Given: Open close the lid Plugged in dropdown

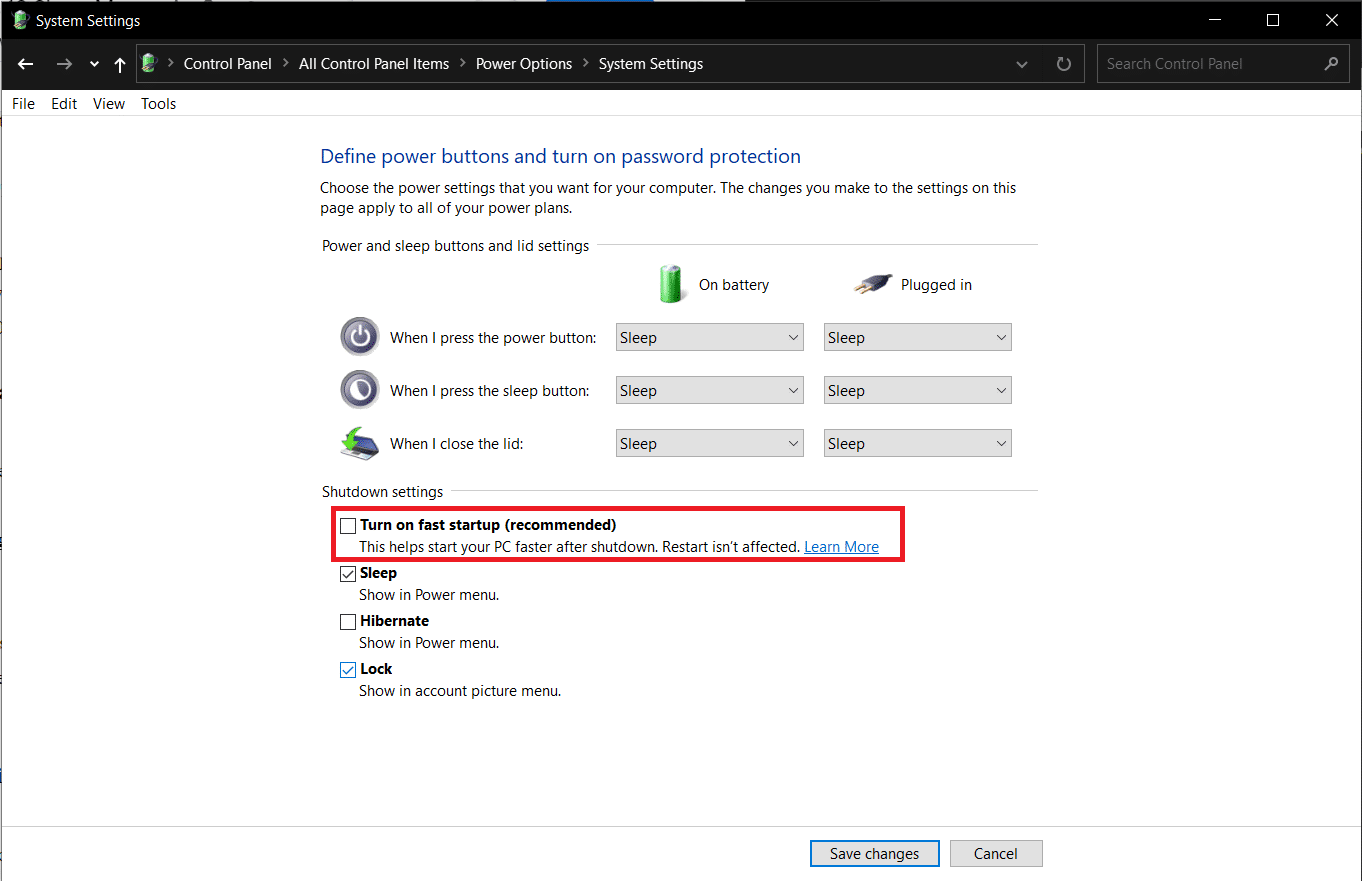Looking at the screenshot, I should click(x=918, y=444).
